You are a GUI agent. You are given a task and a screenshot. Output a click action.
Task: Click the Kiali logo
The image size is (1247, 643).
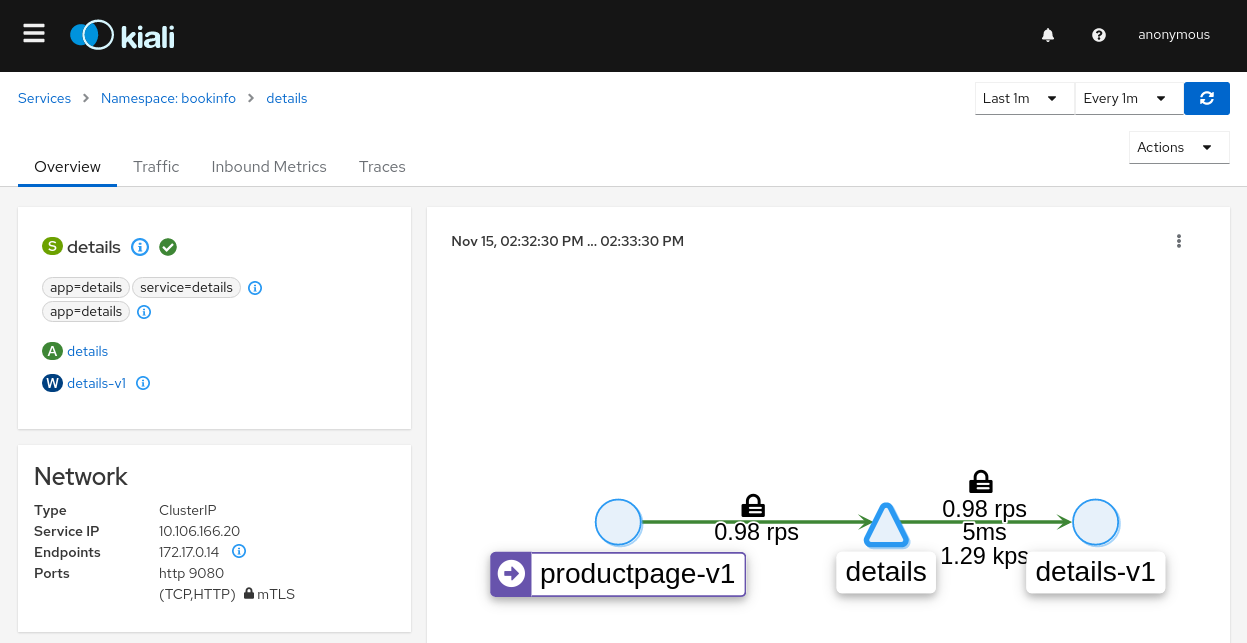tap(122, 36)
